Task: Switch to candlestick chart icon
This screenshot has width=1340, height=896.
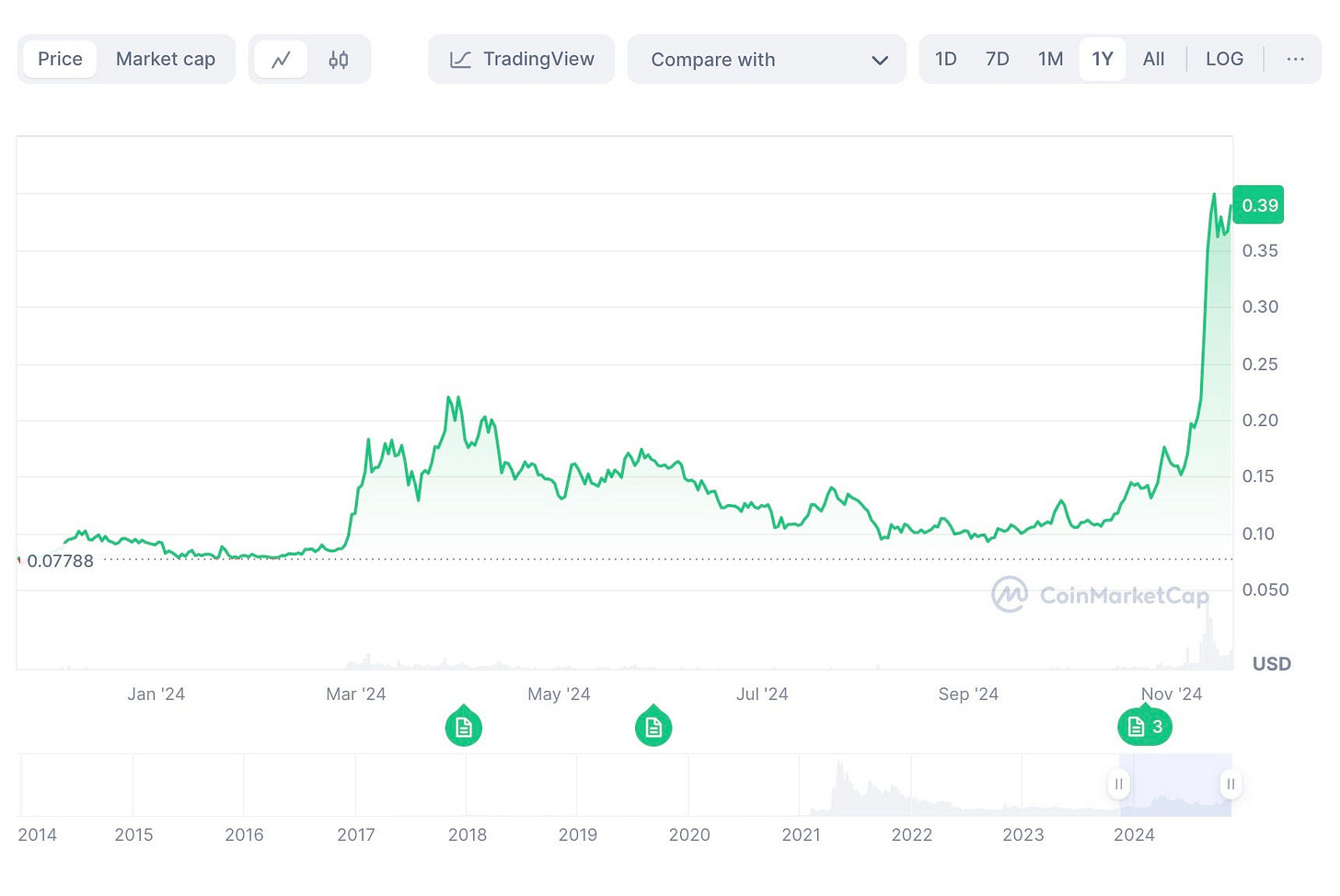Action: [339, 60]
